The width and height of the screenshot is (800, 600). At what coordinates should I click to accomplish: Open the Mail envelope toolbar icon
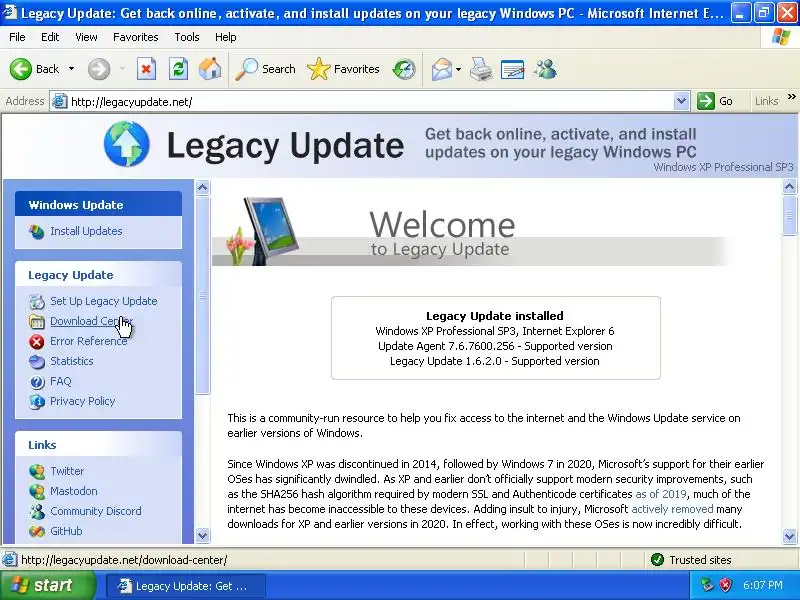442,69
